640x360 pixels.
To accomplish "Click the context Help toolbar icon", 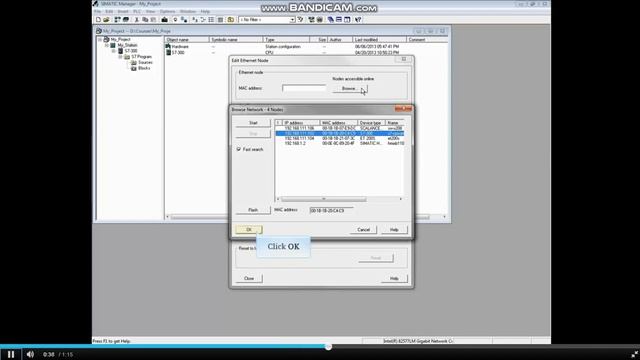I will pos(358,20).
